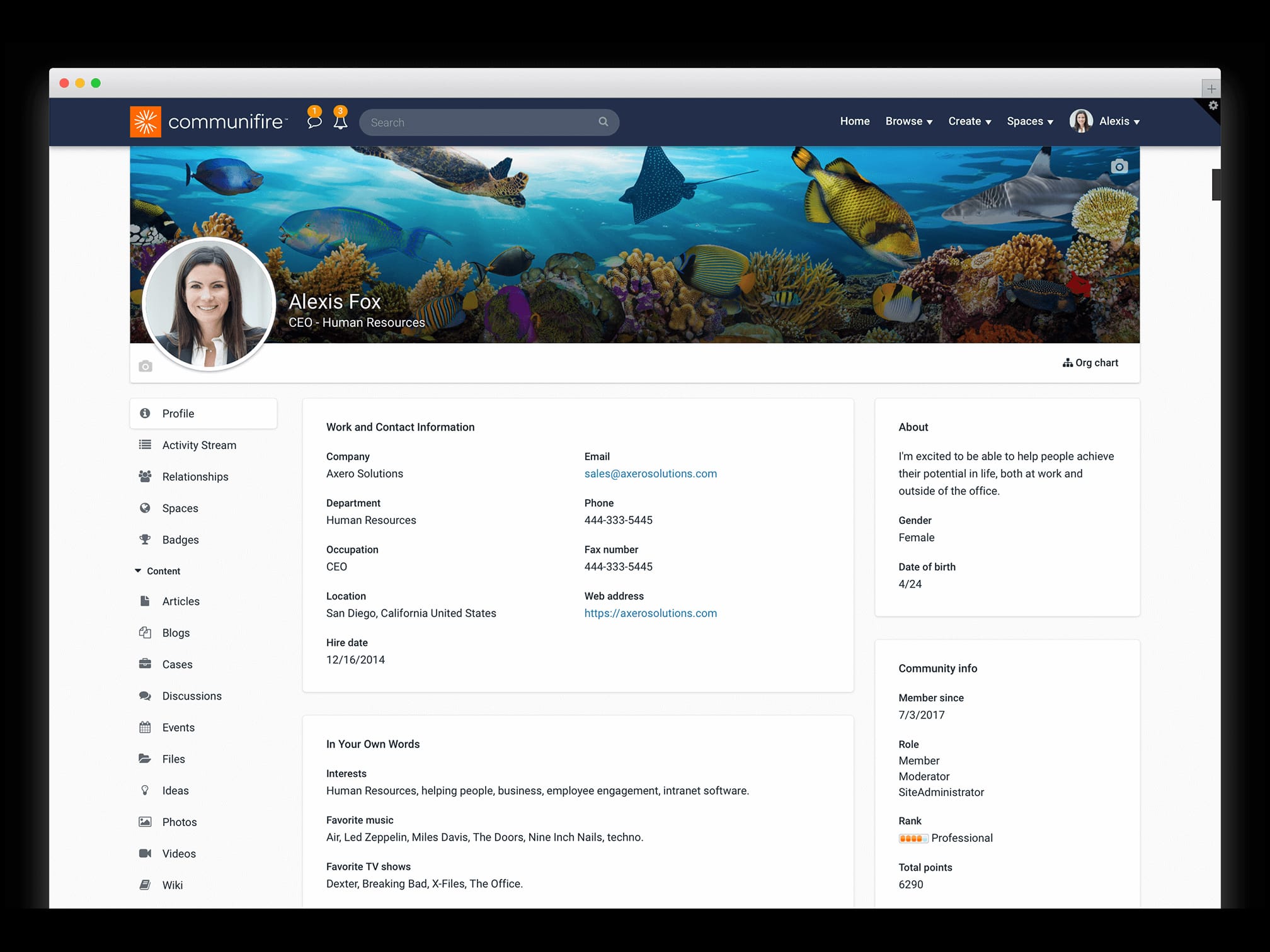Open Badges sidebar label
1270x952 pixels.
pyautogui.click(x=180, y=540)
